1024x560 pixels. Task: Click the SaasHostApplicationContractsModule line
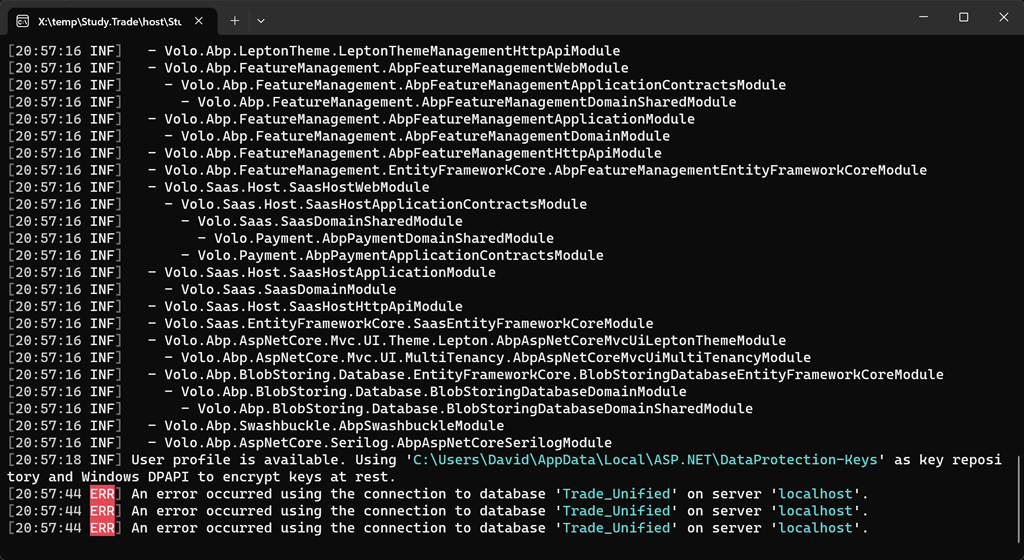pyautogui.click(x=297, y=204)
